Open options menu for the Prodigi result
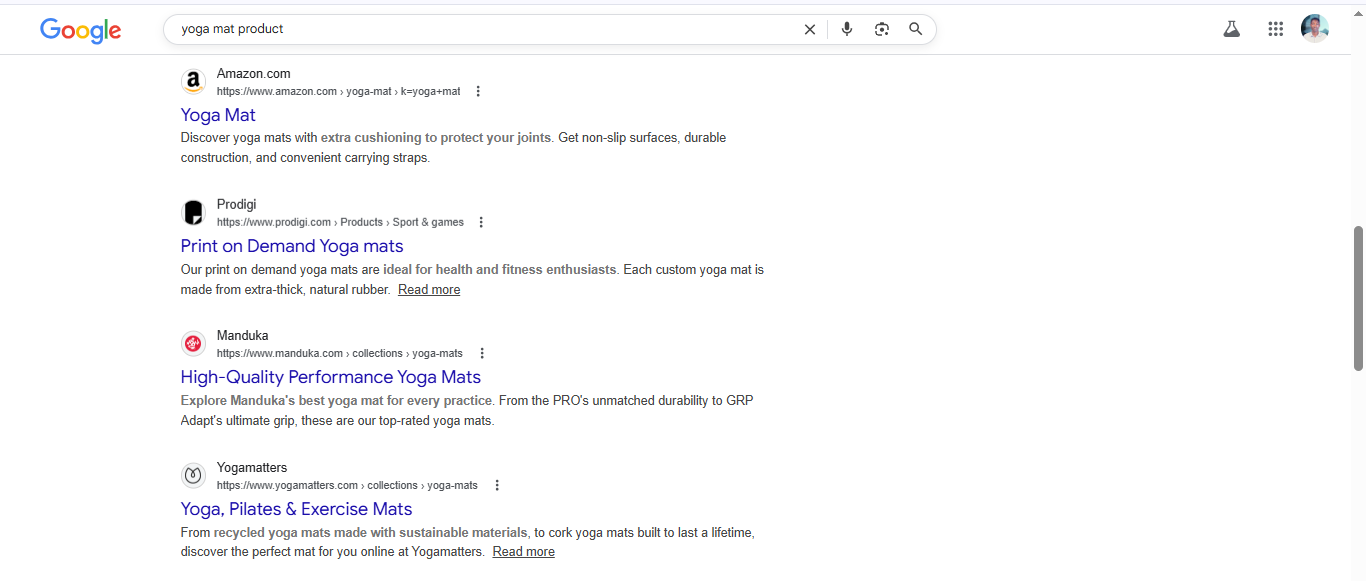The width and height of the screenshot is (1366, 581). [x=481, y=222]
